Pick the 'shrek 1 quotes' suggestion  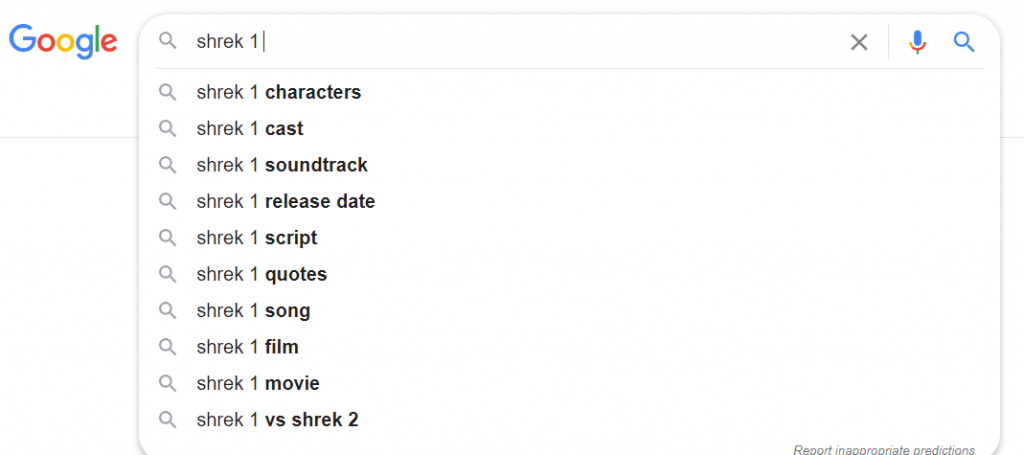tap(569, 274)
